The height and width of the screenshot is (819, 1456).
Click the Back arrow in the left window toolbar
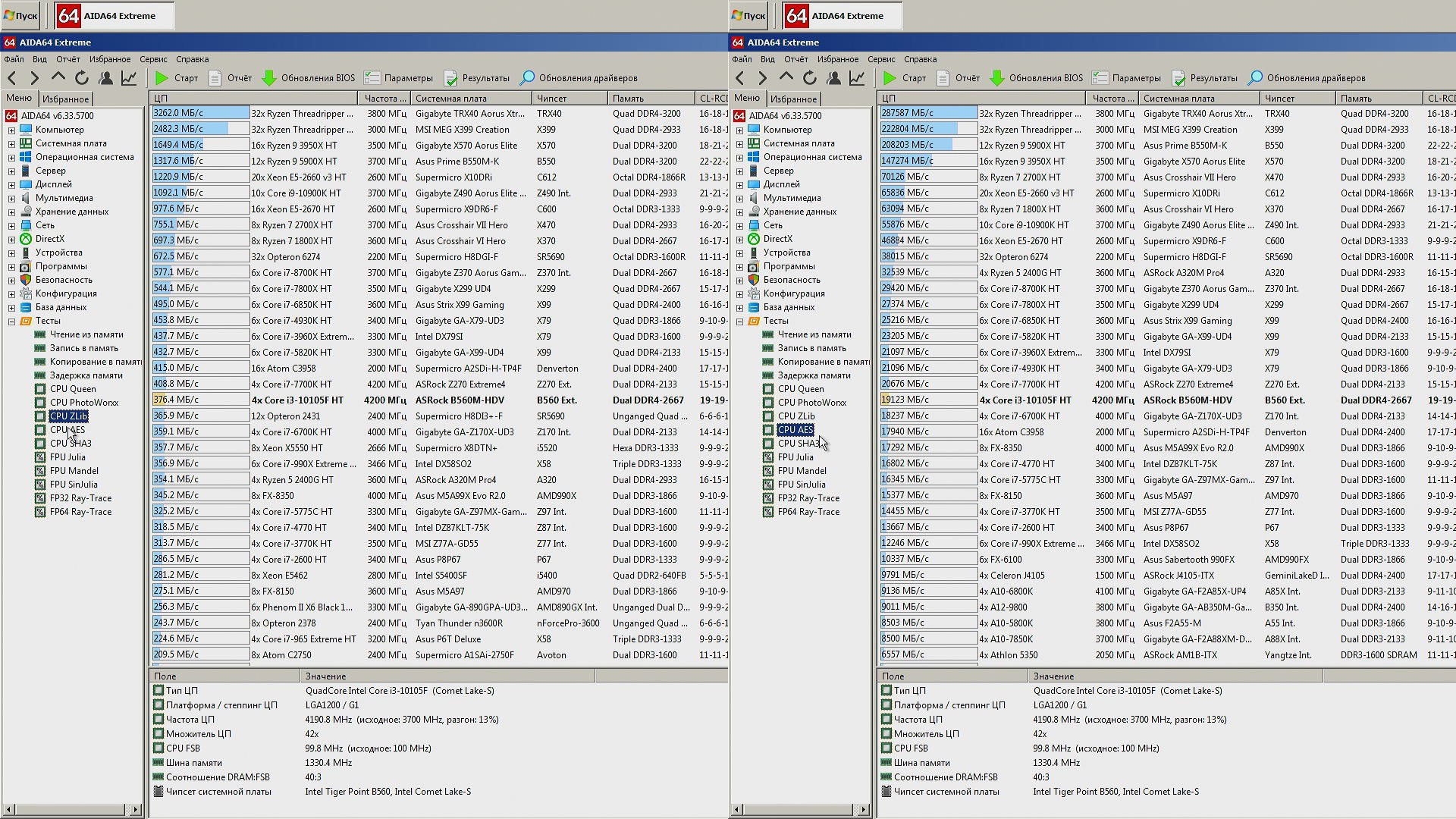tap(12, 78)
